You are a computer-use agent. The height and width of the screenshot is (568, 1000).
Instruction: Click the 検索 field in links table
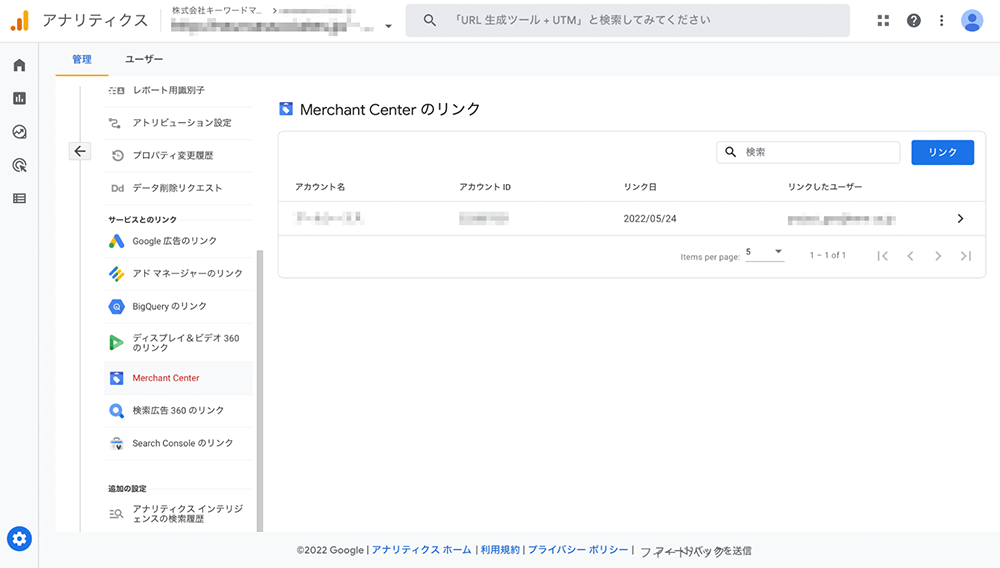click(x=808, y=152)
